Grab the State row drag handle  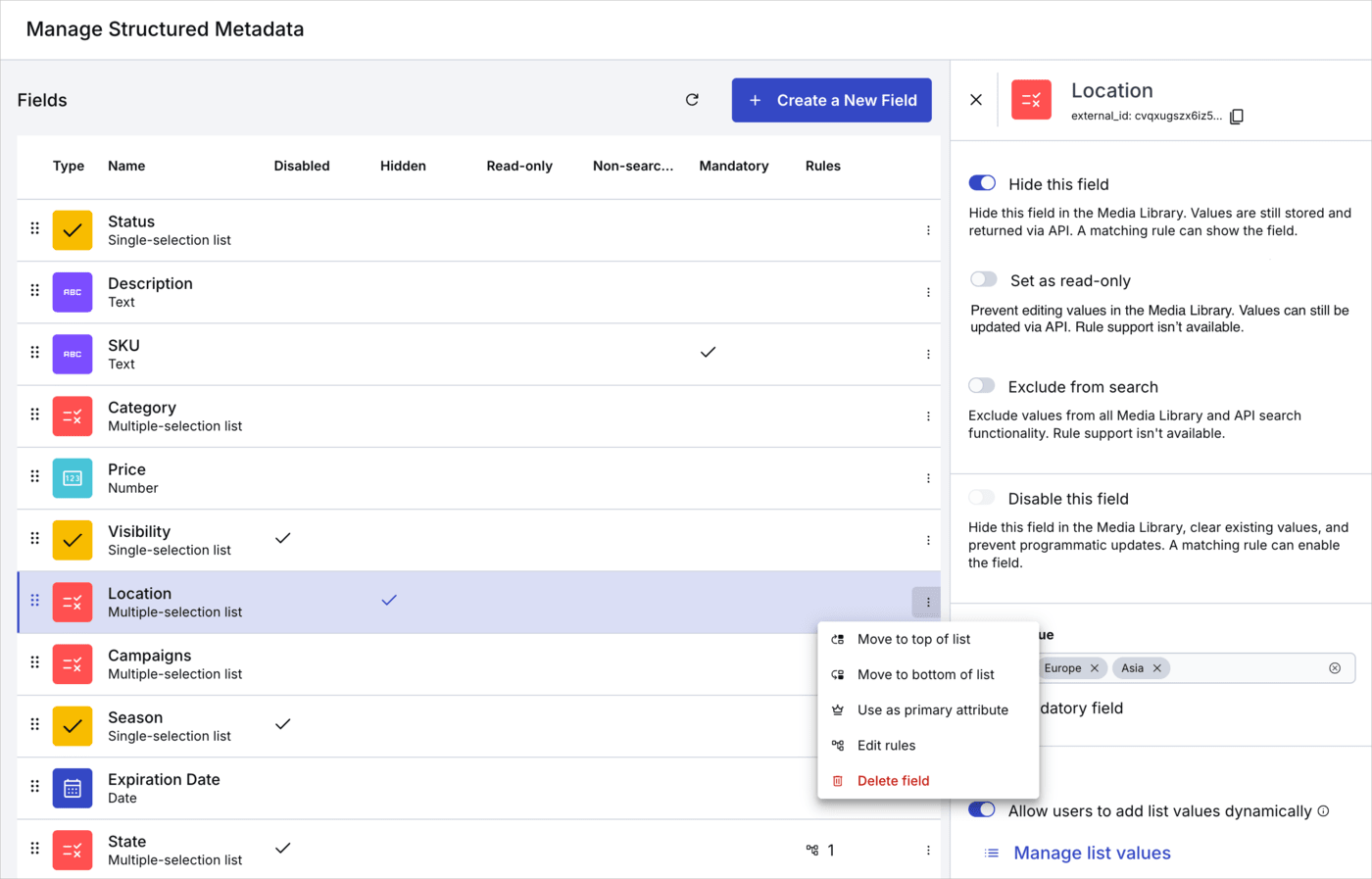coord(34,848)
